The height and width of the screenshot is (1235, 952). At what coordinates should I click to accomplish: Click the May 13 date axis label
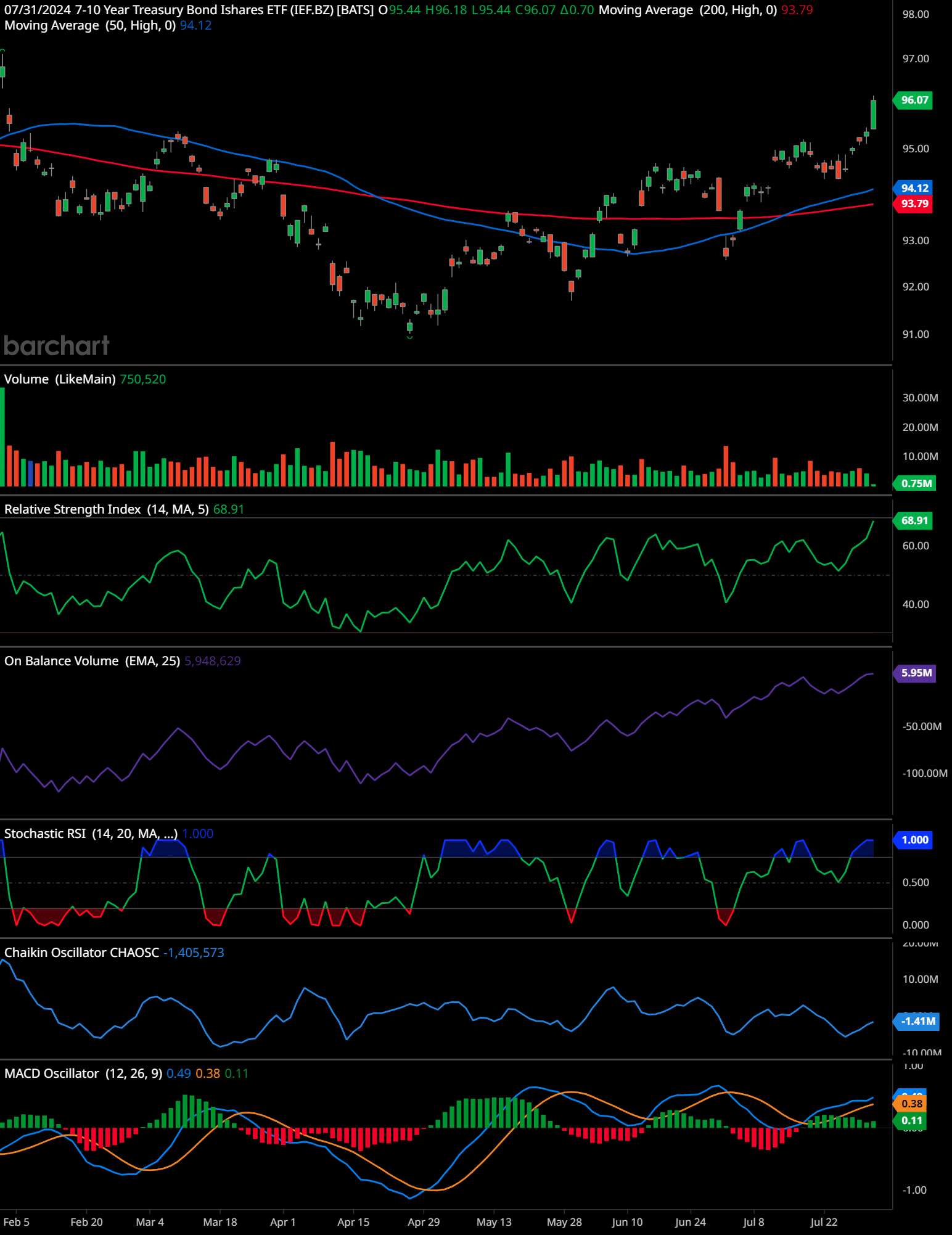494,1222
